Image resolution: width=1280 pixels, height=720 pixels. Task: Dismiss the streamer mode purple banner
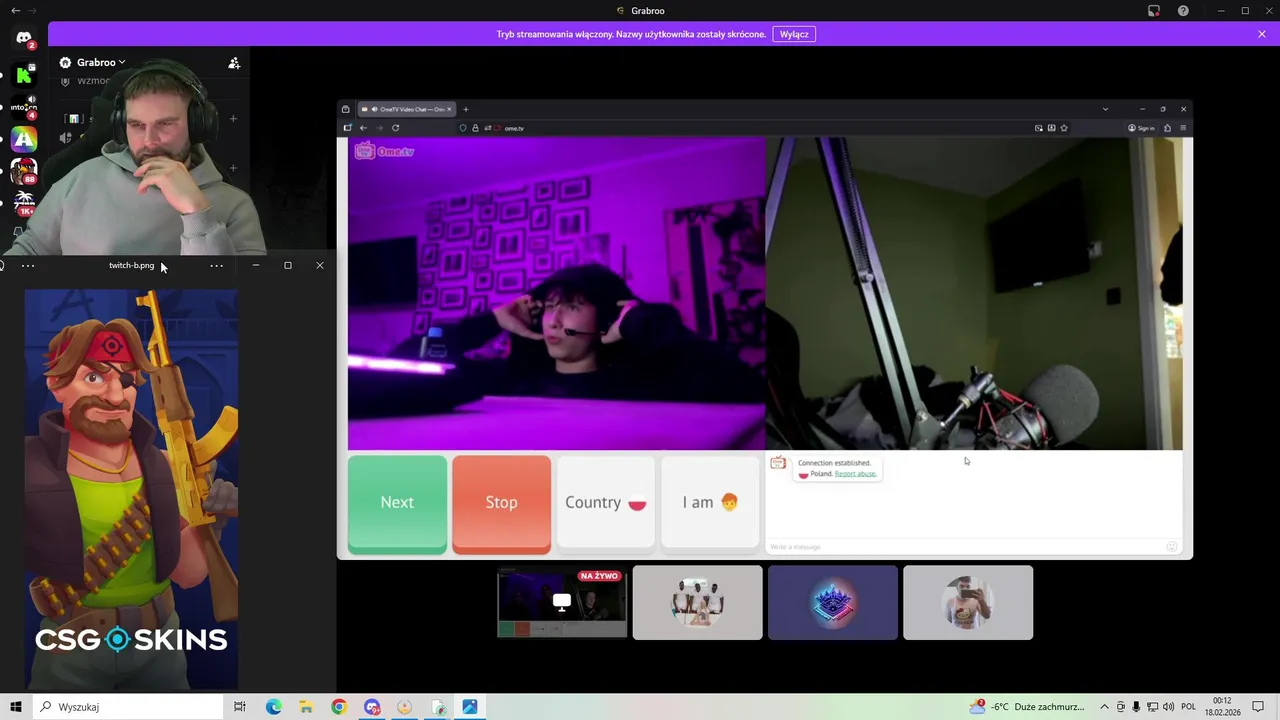click(1262, 34)
